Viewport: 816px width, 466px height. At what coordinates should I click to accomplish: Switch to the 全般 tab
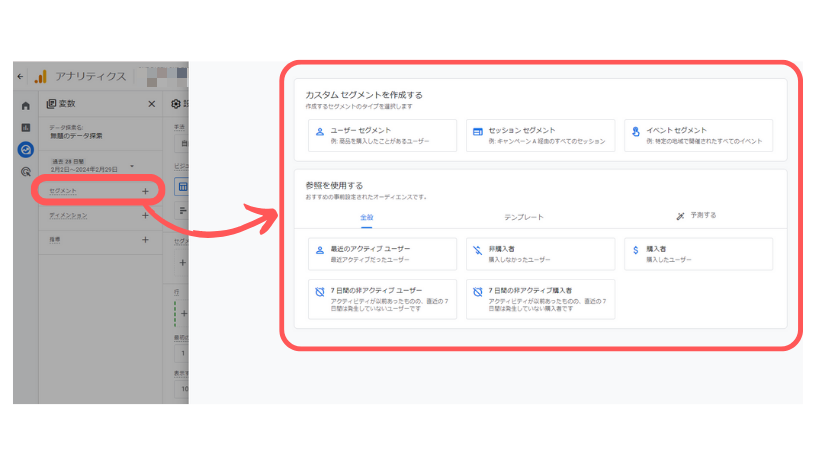click(x=366, y=216)
